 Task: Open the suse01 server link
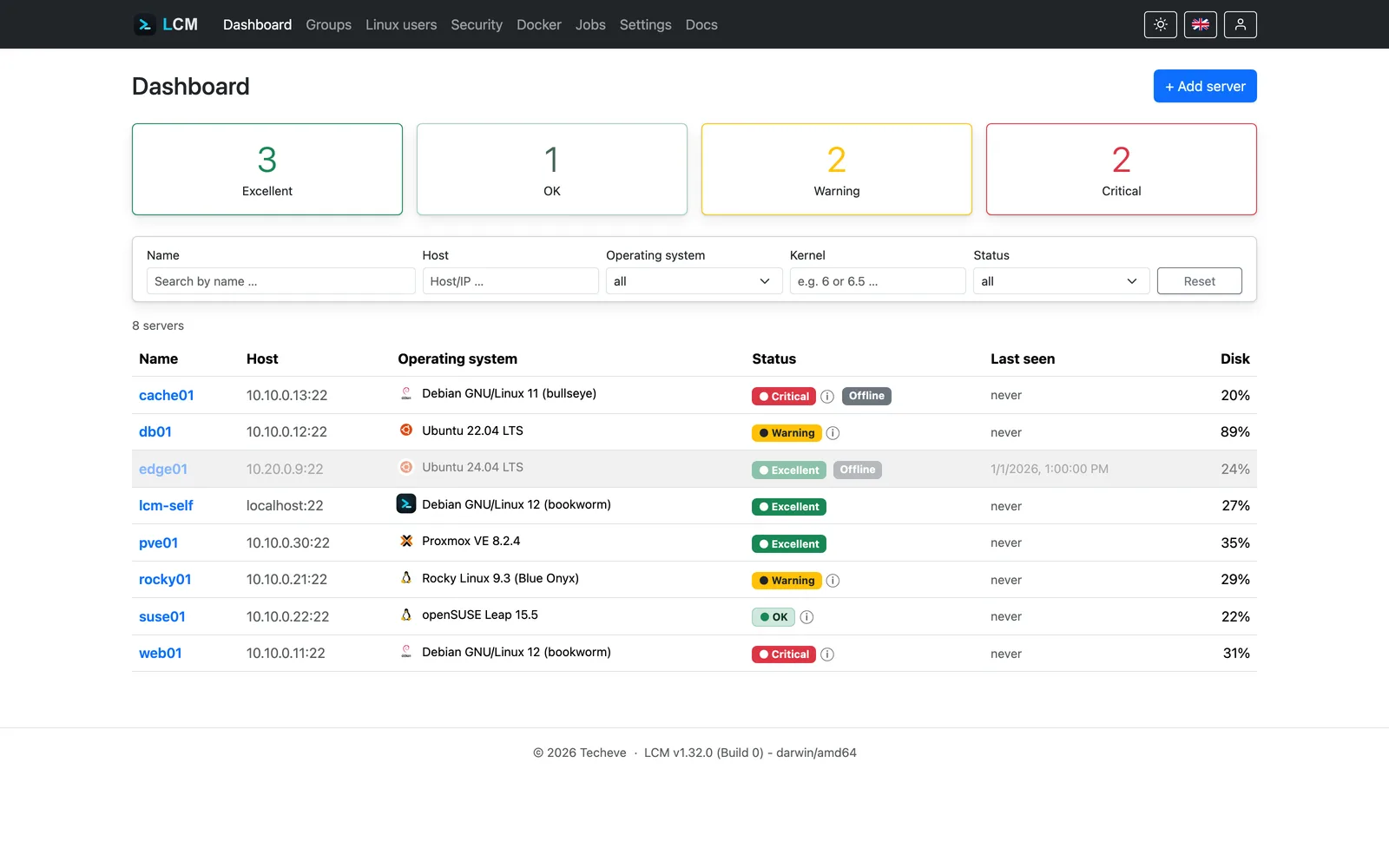pos(162,616)
